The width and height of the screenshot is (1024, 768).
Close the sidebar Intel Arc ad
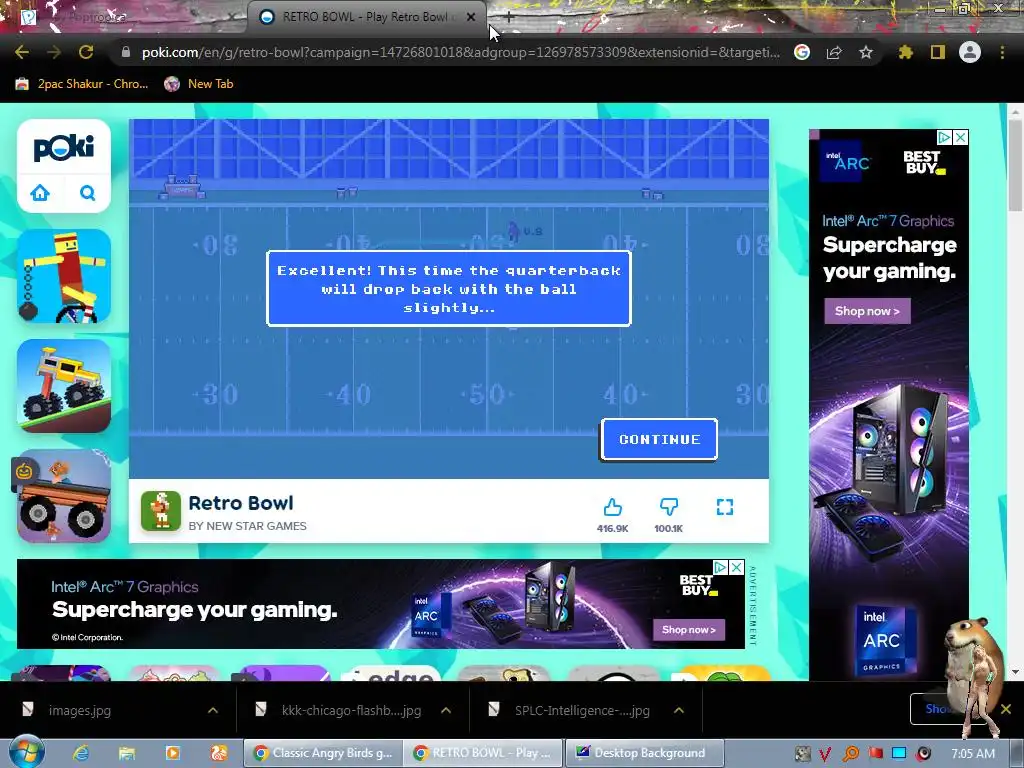tap(961, 137)
